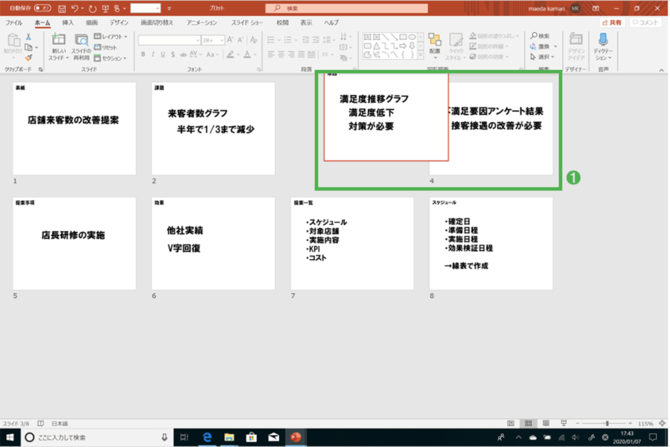Open the Undo history dropdown arrow

[82, 9]
